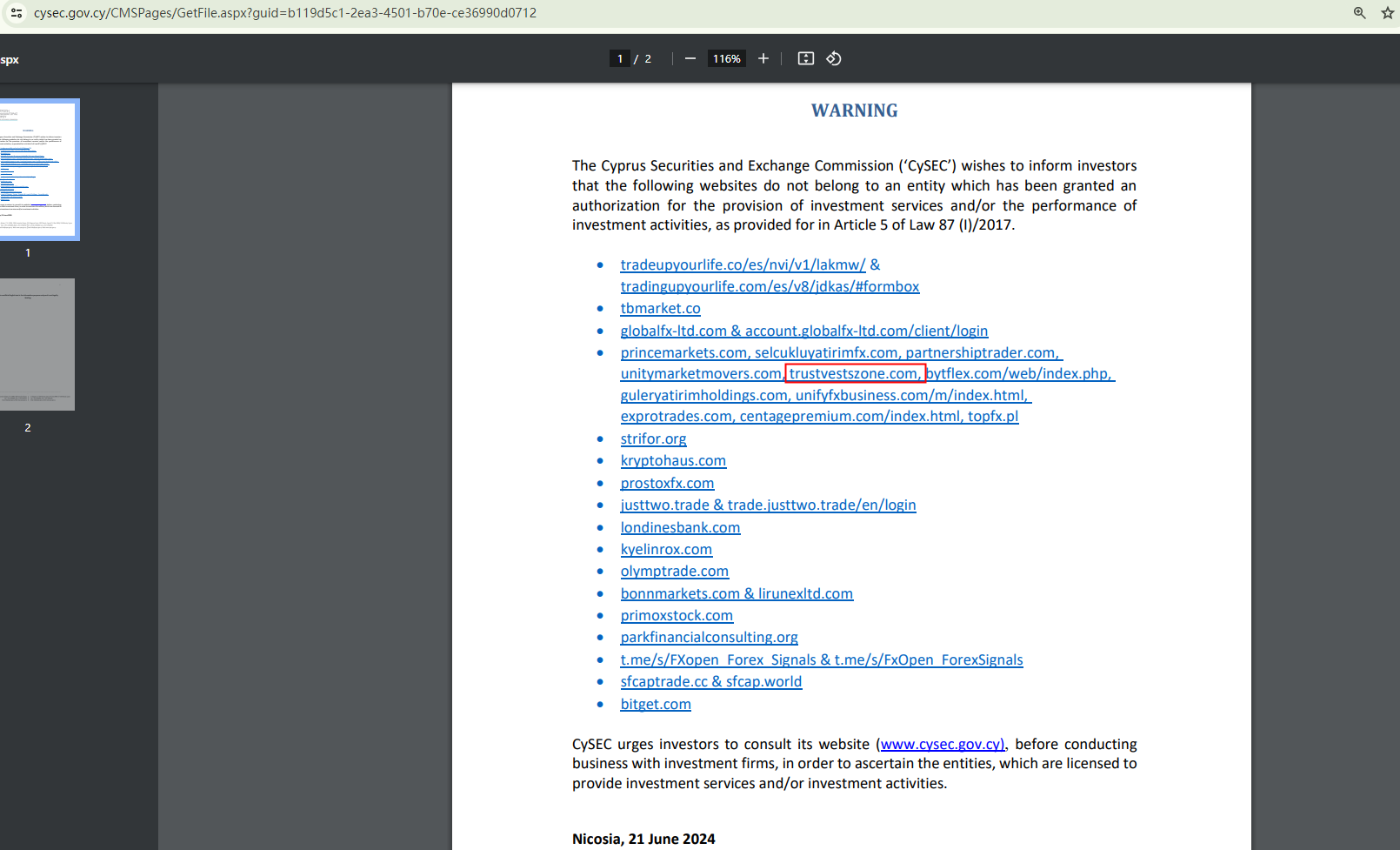
Task: Open the princemarkets.com link line
Action: [842, 352]
